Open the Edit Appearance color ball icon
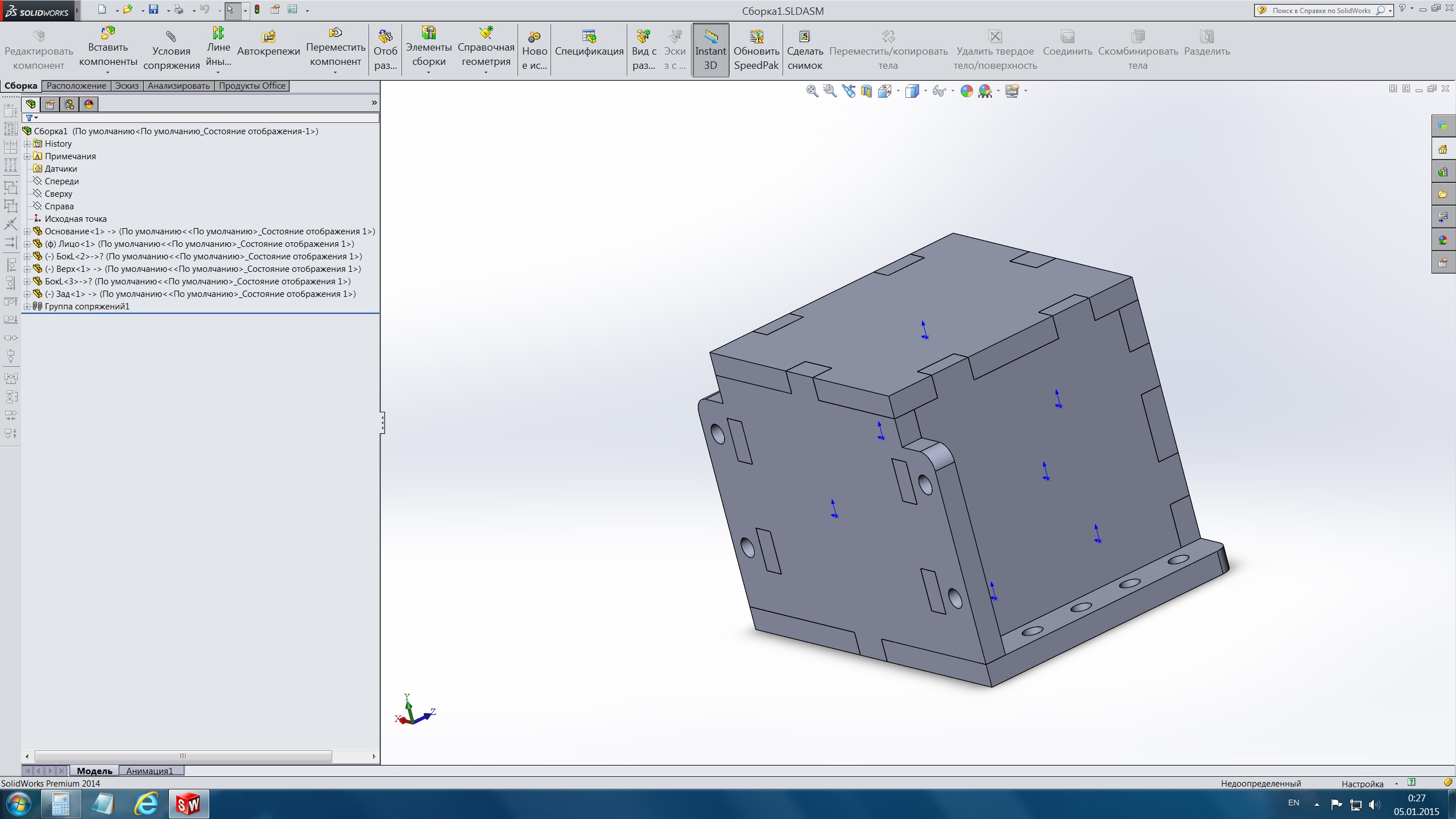Viewport: 1456px width, 819px height. tap(966, 91)
